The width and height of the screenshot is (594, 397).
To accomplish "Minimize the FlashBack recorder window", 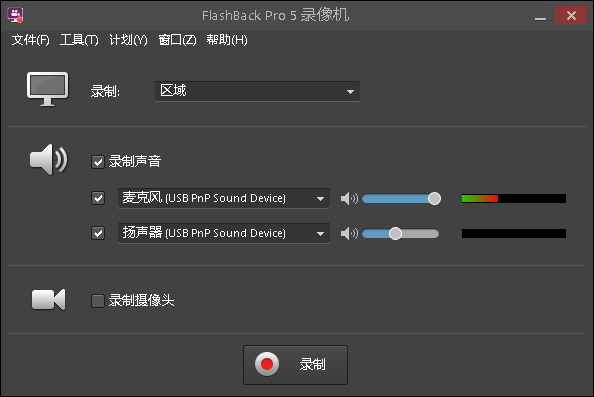I will pyautogui.click(x=541, y=16).
